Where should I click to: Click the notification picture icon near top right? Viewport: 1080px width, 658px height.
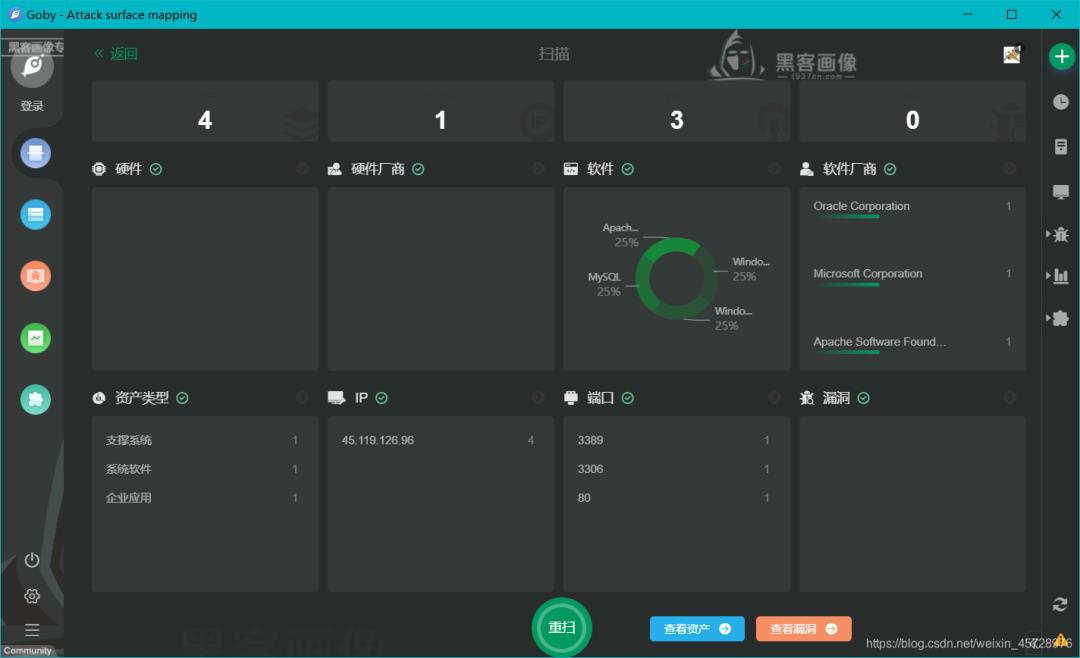click(1012, 54)
